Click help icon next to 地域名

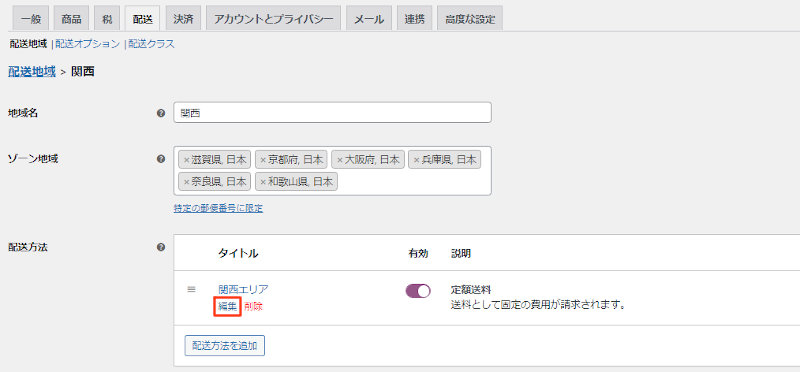161,113
